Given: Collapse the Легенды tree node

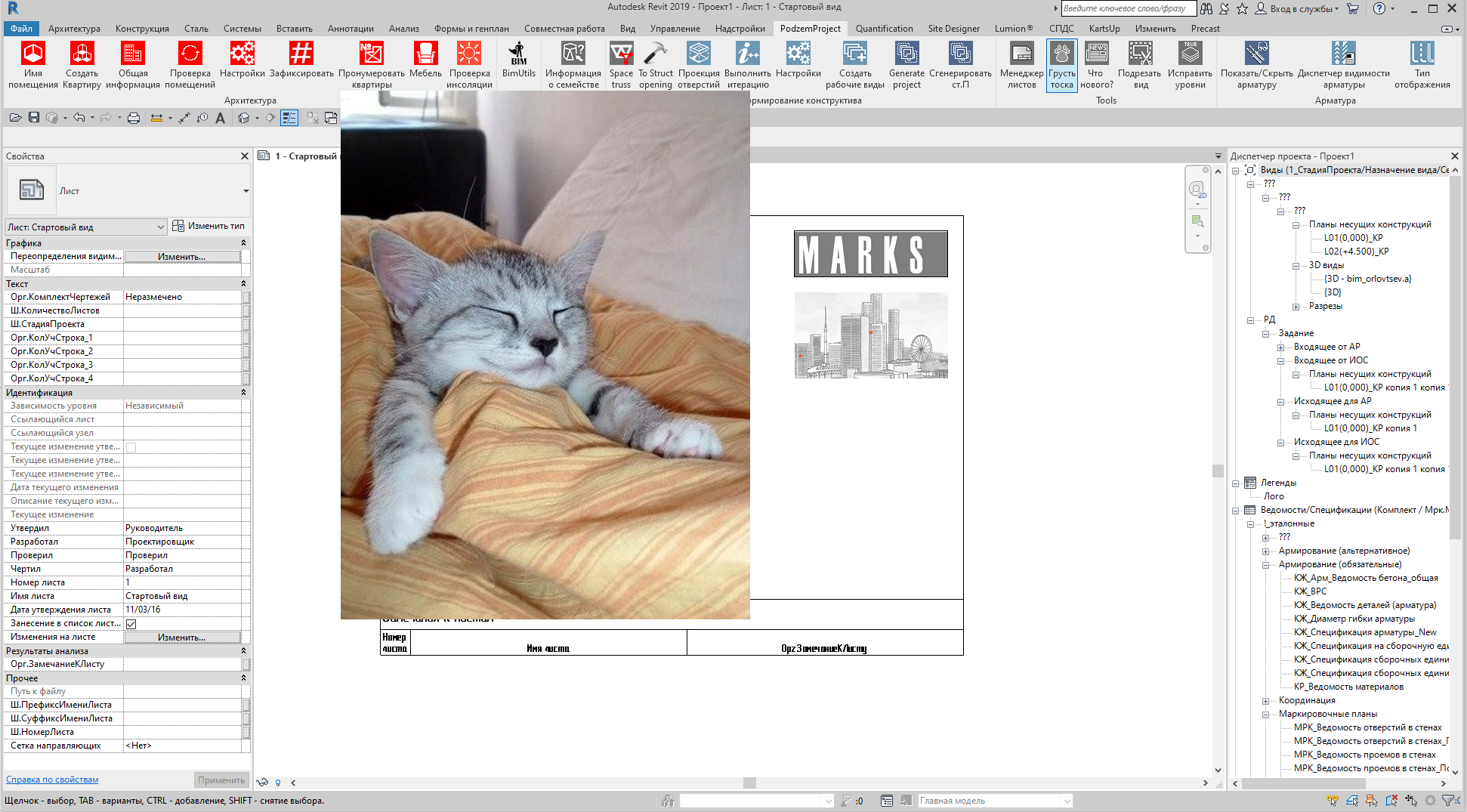Looking at the screenshot, I should pyautogui.click(x=1236, y=483).
